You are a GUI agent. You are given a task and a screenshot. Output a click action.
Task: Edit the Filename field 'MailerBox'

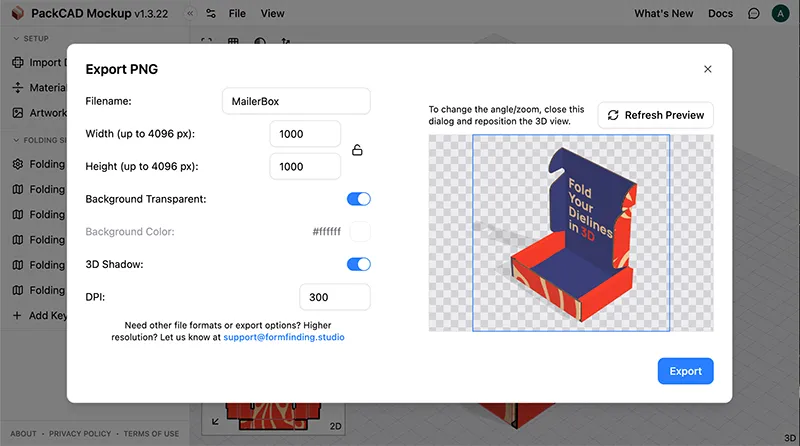pos(296,101)
